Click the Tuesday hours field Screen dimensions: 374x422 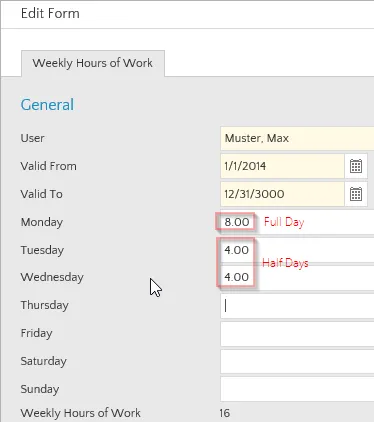tap(297, 250)
